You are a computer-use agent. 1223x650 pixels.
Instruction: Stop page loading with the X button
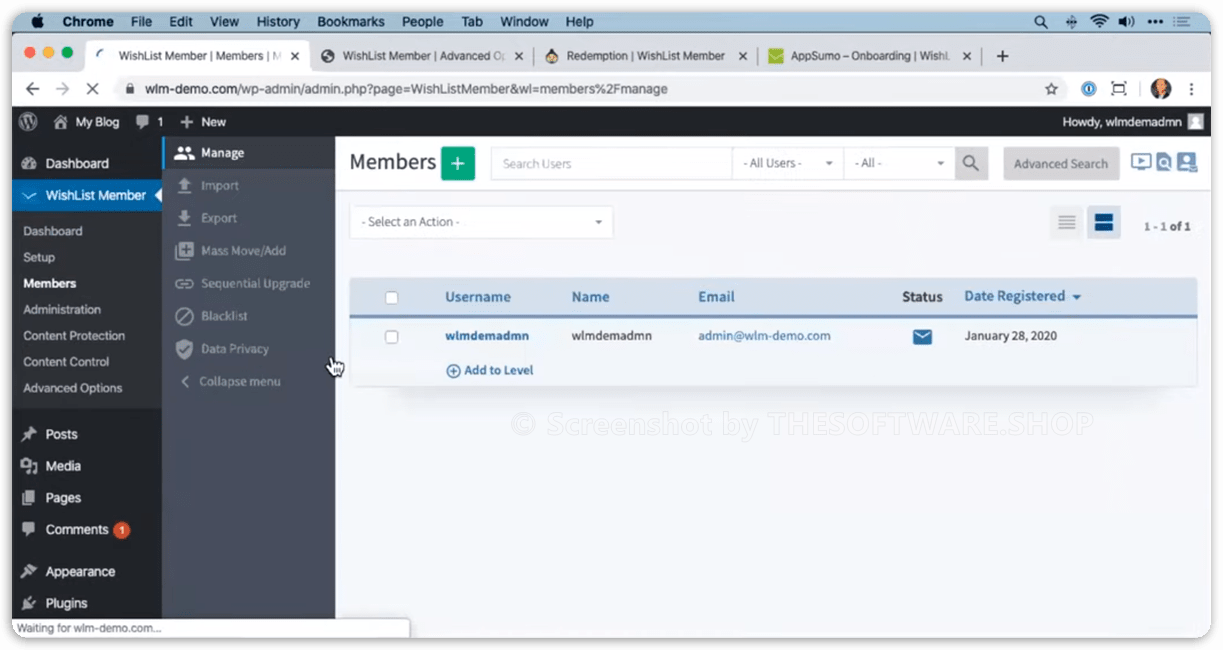(x=91, y=89)
